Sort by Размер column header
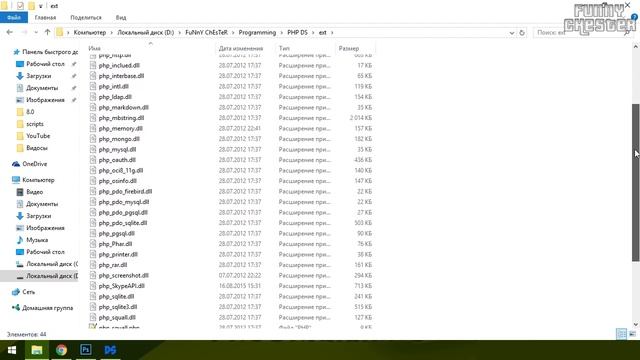This screenshot has width=640, height=360. (x=349, y=48)
